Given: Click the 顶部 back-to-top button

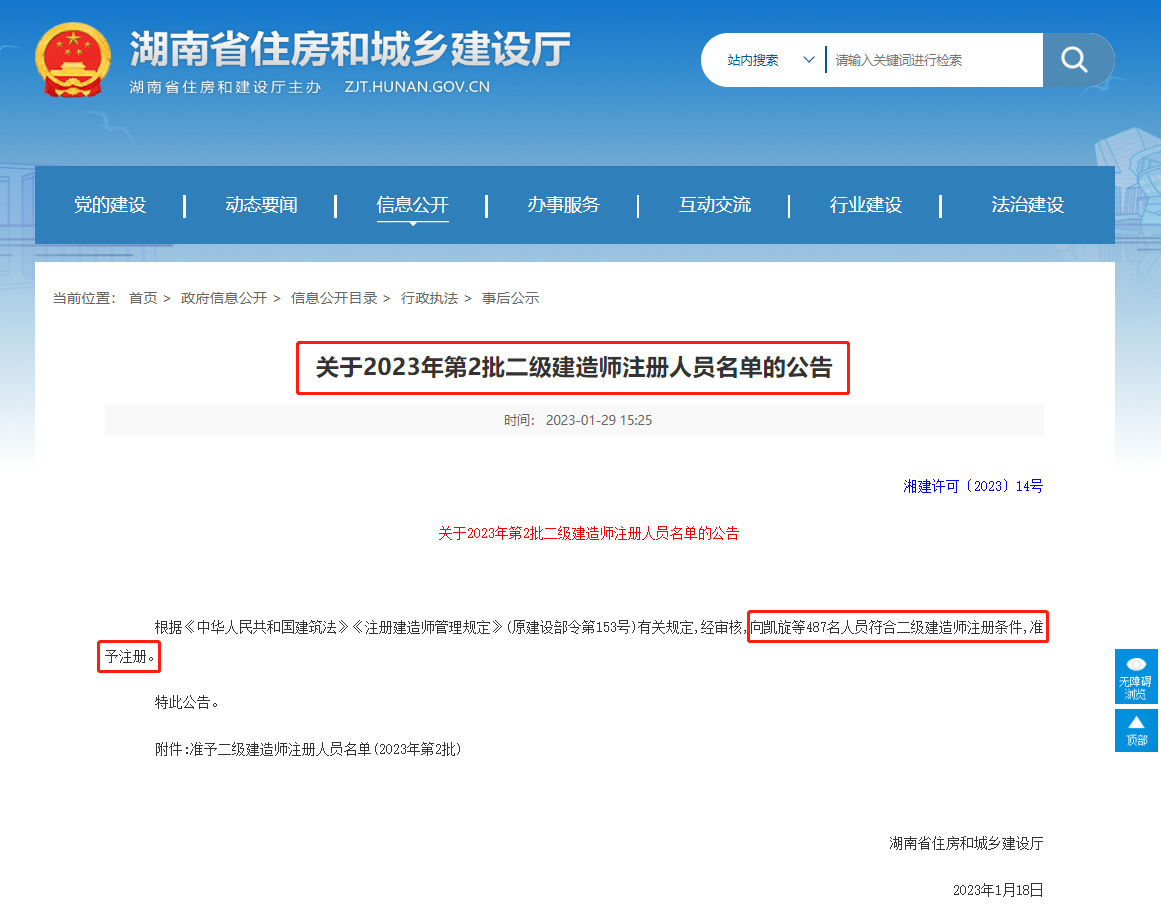Looking at the screenshot, I should pos(1136,730).
